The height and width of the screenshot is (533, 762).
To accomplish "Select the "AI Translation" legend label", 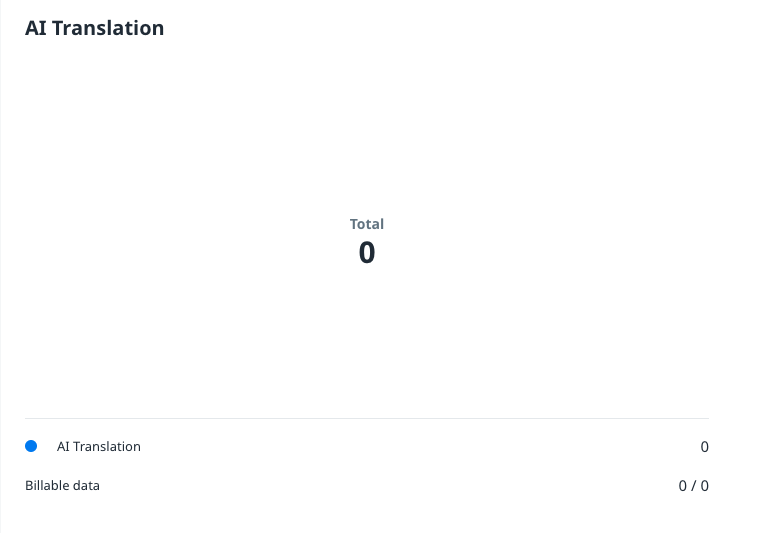I will coord(99,447).
